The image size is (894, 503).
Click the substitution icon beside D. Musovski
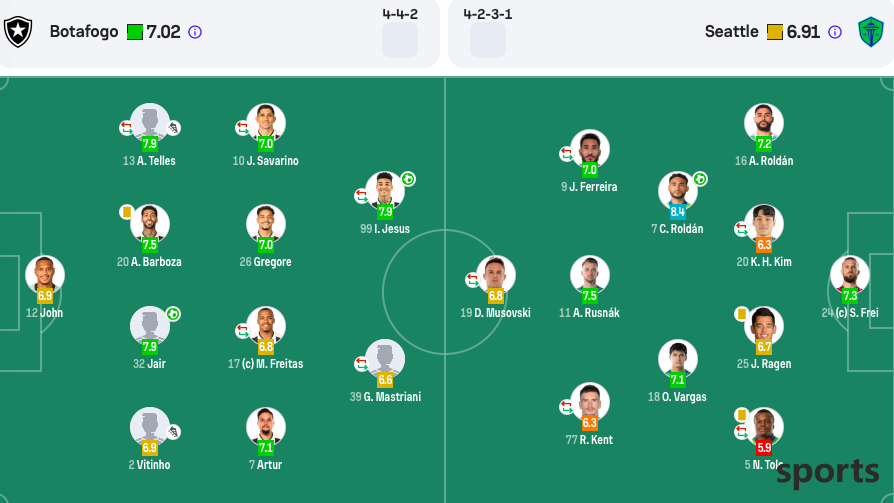[x=472, y=279]
